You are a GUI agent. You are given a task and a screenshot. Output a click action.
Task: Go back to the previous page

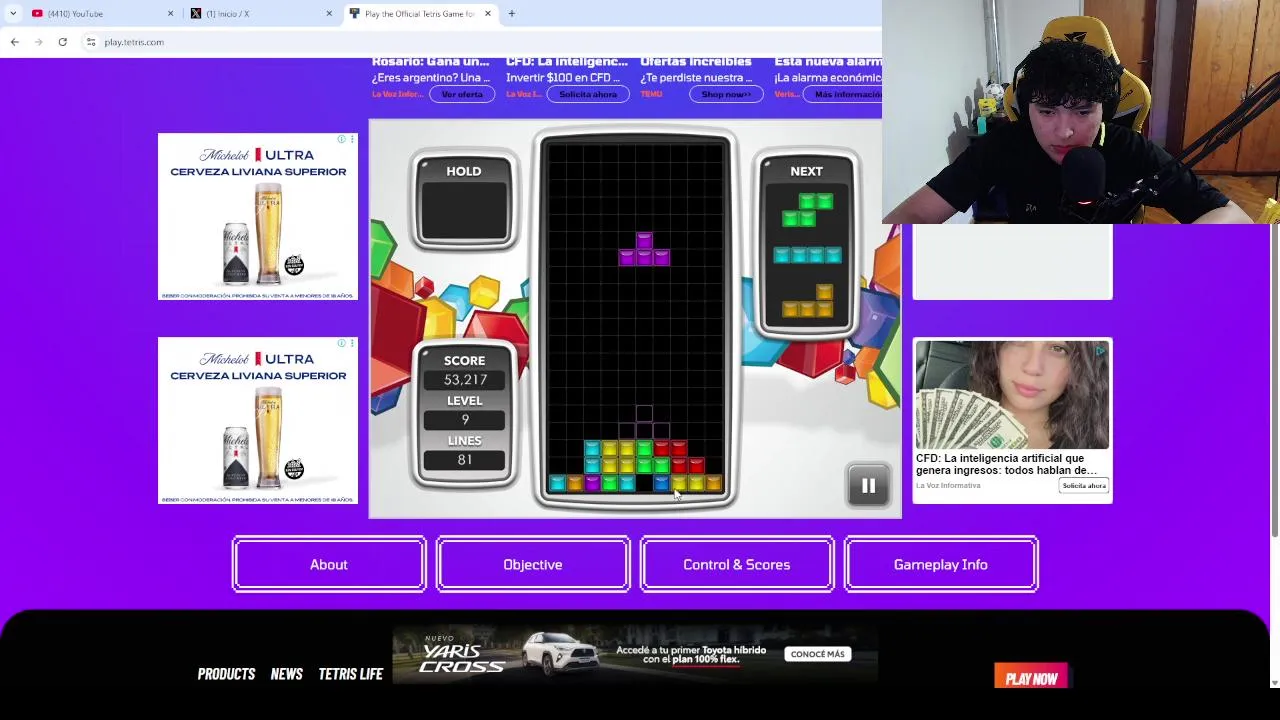[x=14, y=42]
